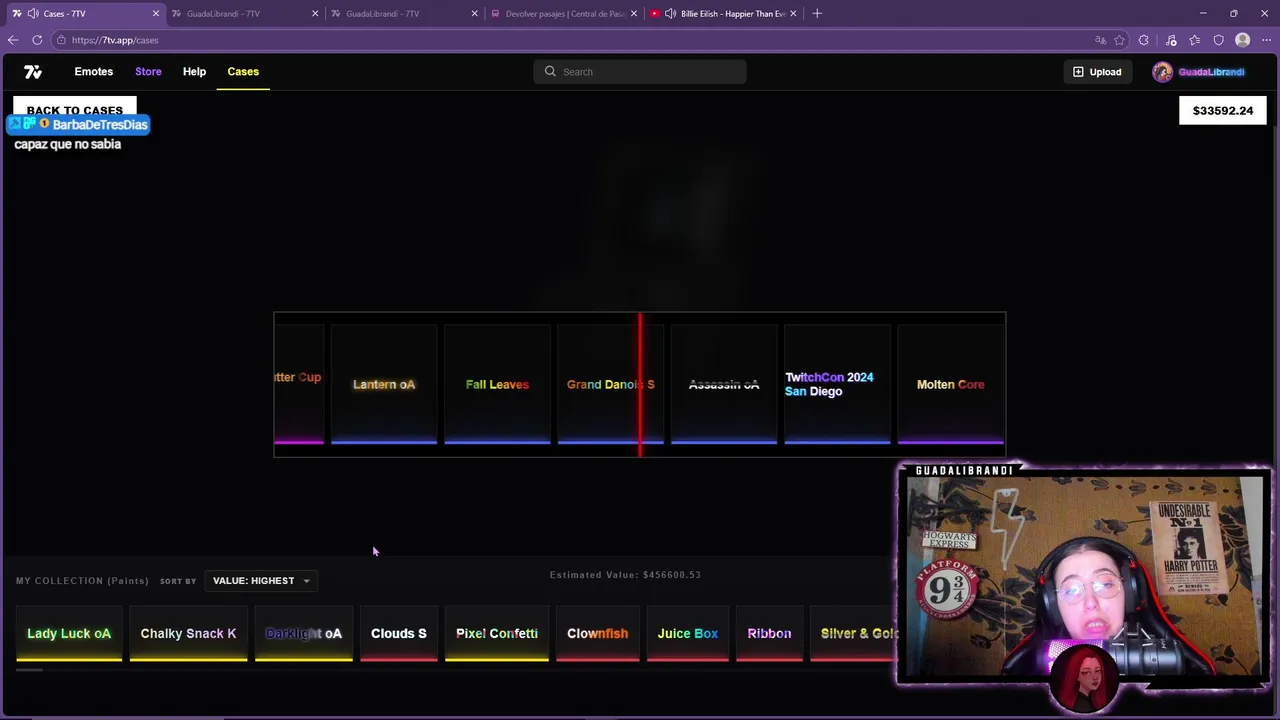Select Assassin oA paint in roller

click(x=724, y=385)
